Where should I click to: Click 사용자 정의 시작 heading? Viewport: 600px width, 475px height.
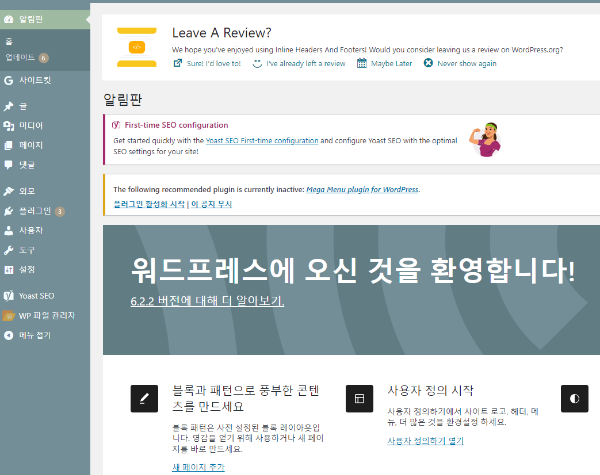[430, 390]
